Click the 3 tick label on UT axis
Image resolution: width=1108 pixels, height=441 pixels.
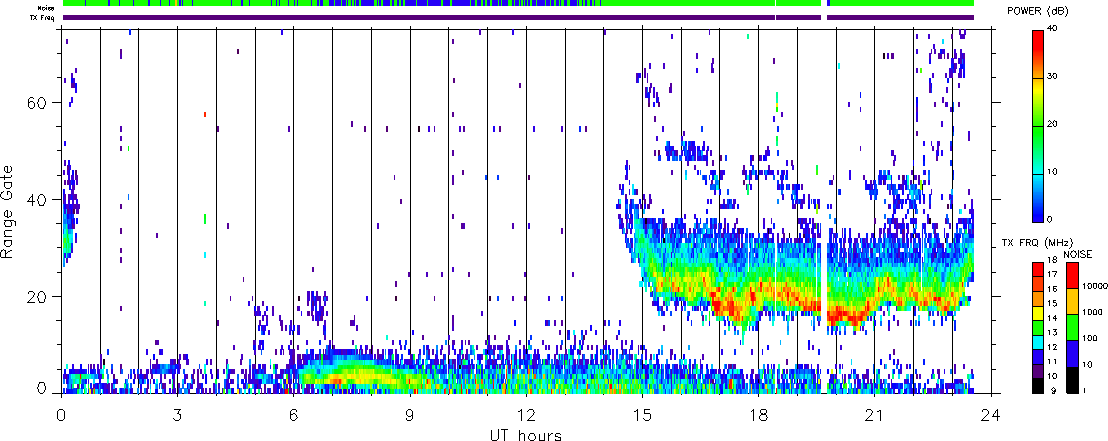pyautogui.click(x=177, y=415)
